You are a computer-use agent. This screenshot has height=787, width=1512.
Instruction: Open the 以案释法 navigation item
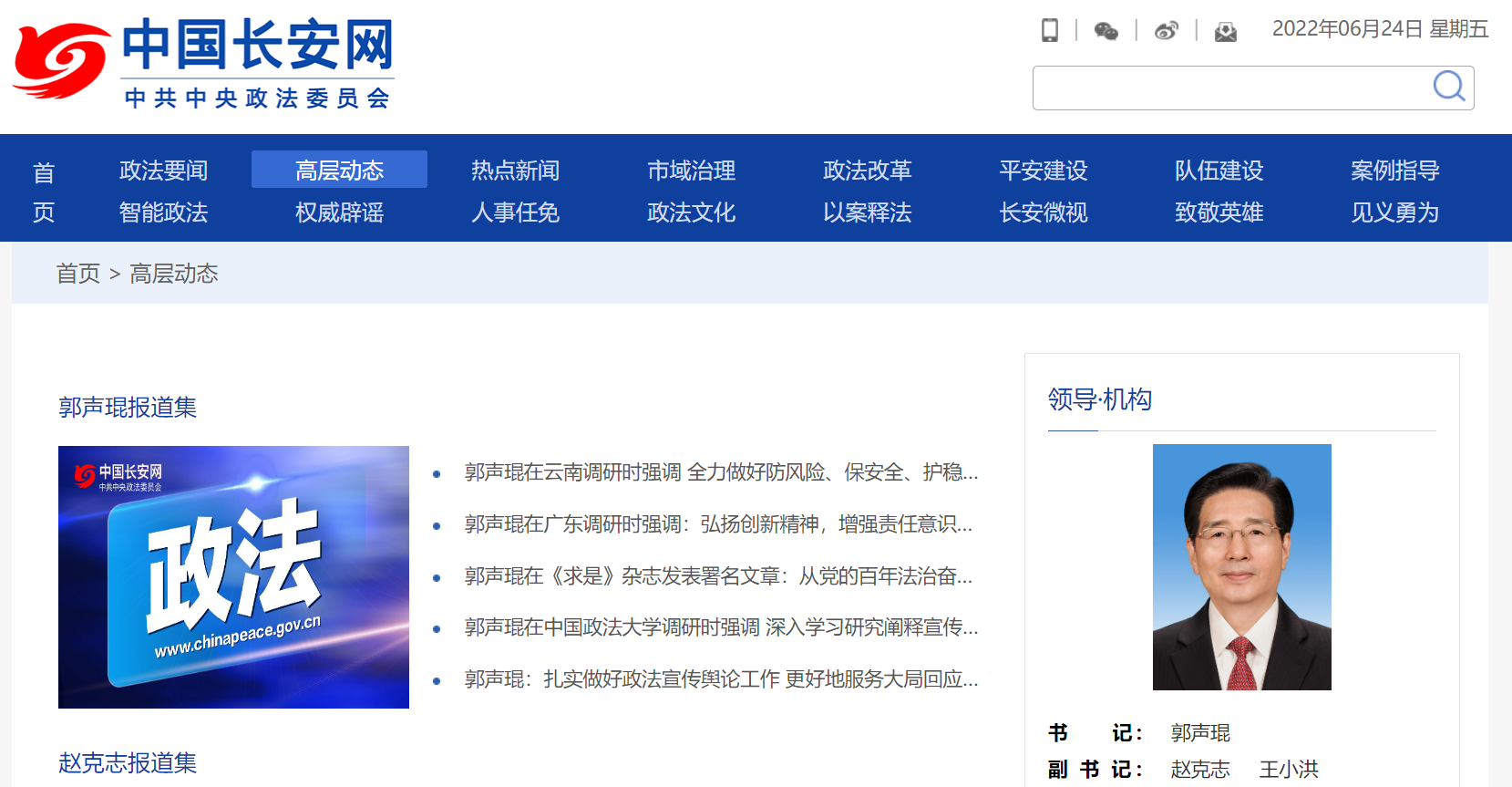click(868, 212)
